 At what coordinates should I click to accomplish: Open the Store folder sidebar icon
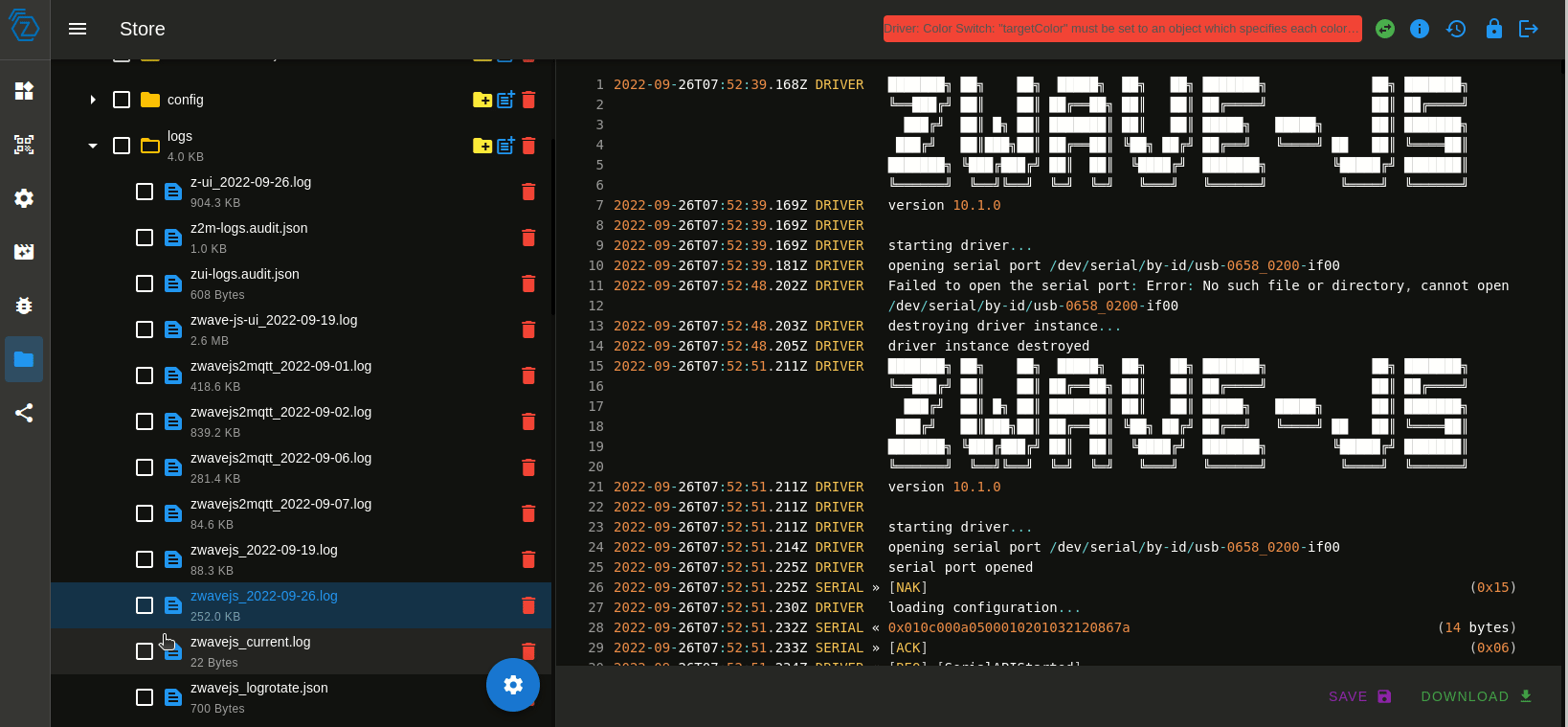[x=24, y=359]
